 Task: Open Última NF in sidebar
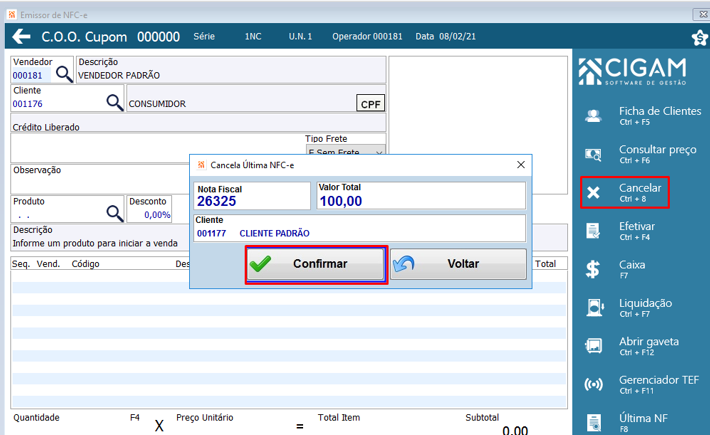point(643,422)
